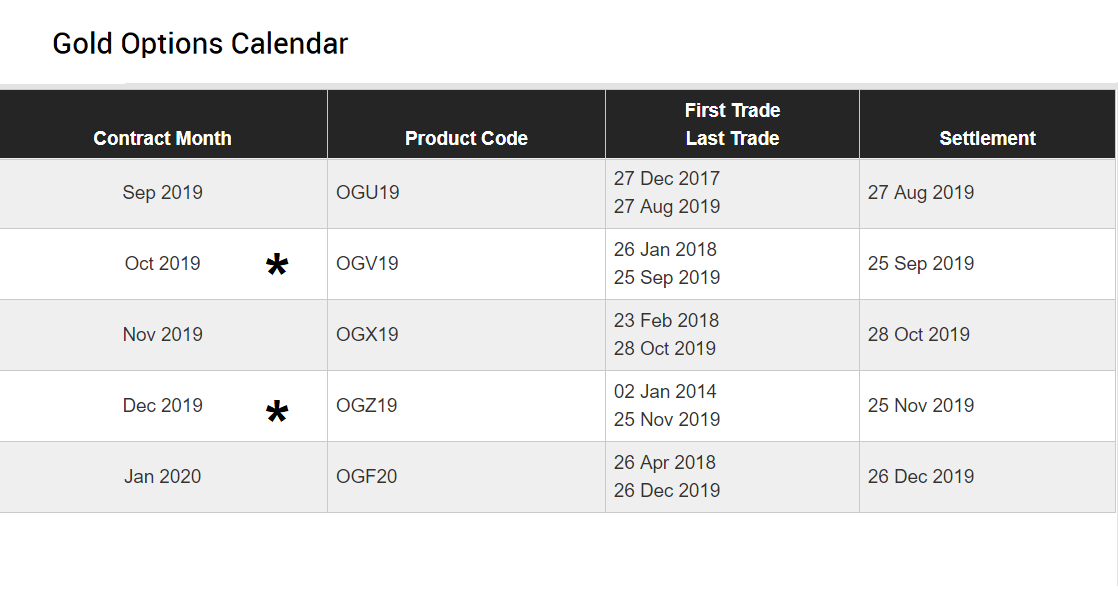
Task: Click the asterisk beside Oct 2019
Action: (x=277, y=265)
